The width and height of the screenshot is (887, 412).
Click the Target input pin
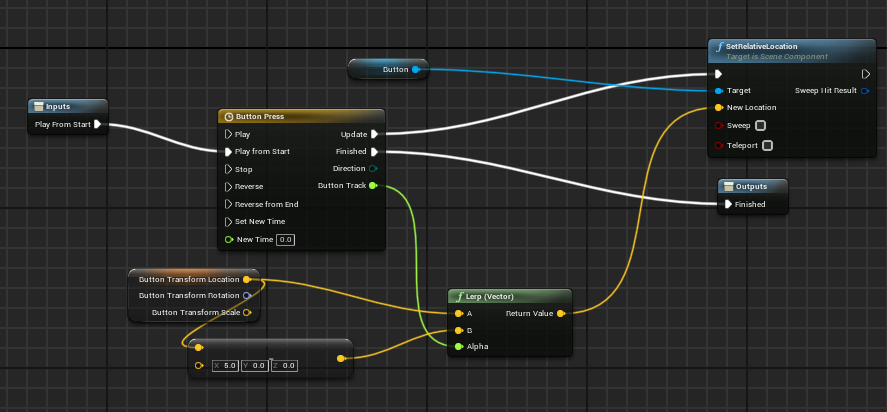point(718,91)
